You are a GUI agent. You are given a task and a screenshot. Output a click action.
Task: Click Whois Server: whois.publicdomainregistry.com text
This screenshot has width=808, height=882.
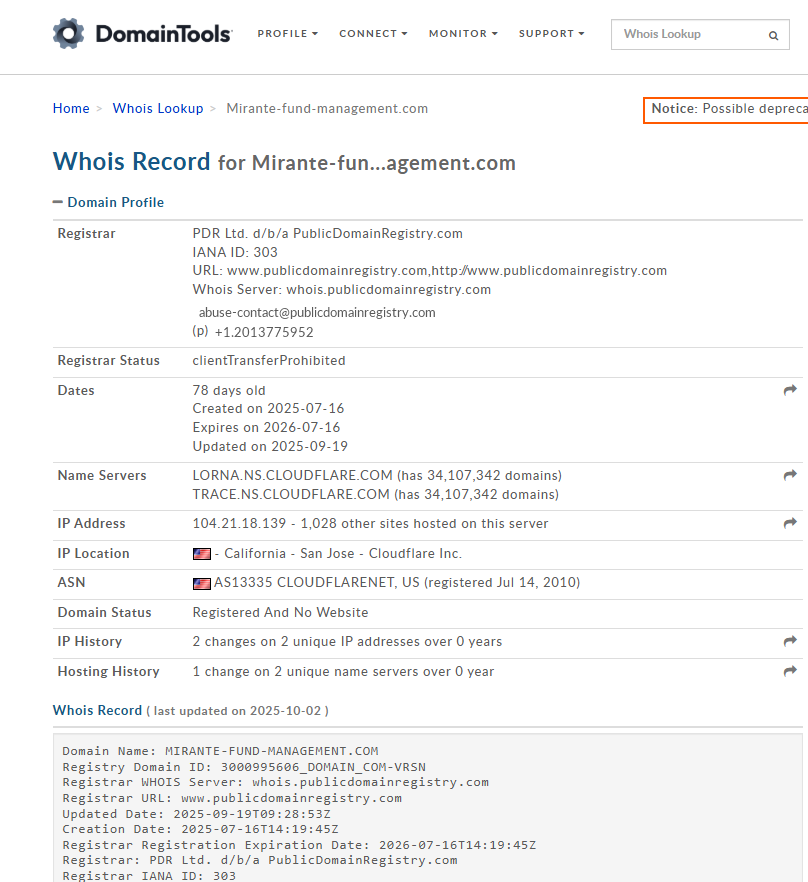tap(342, 289)
